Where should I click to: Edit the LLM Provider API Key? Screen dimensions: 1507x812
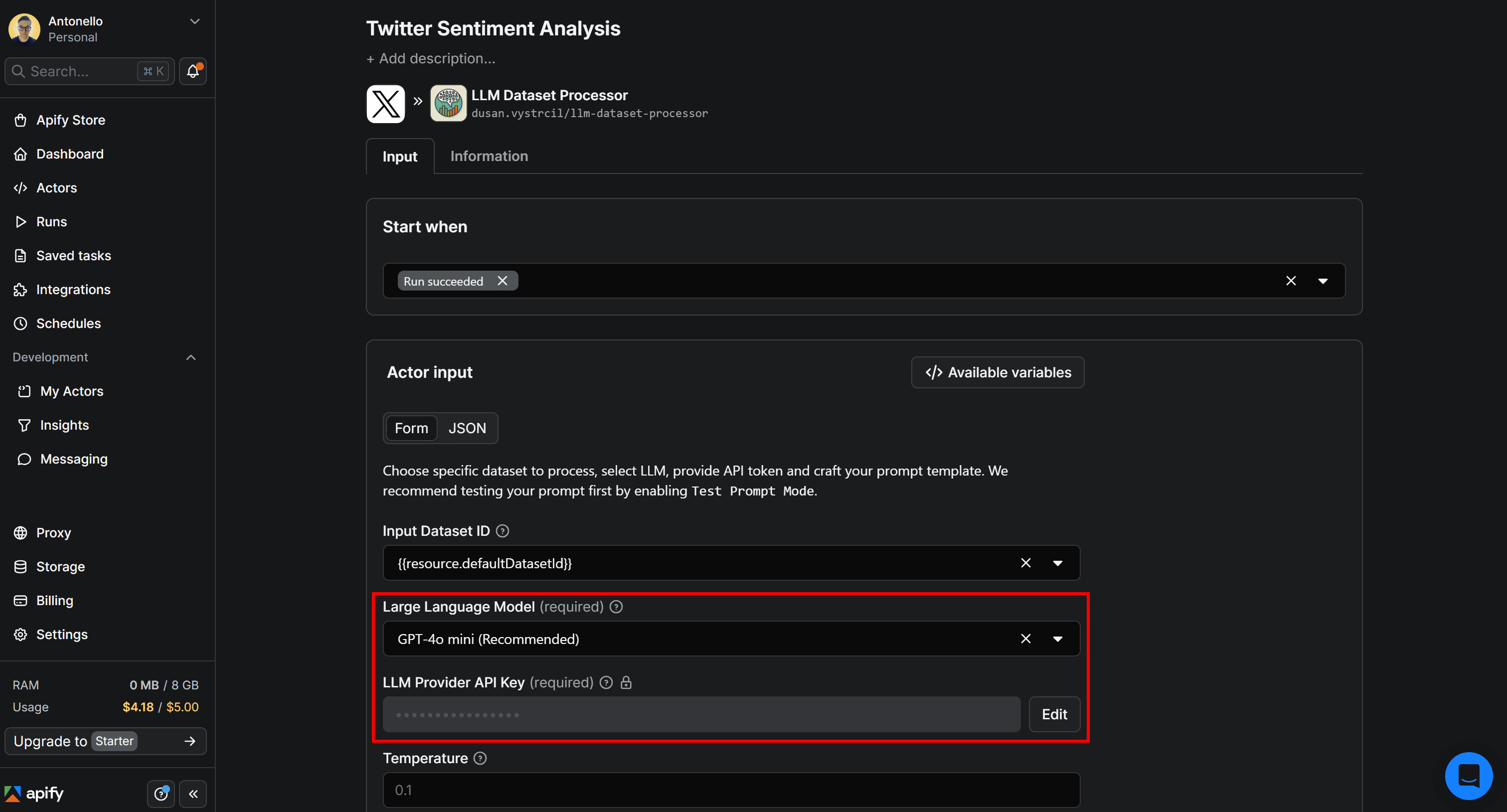click(1054, 714)
